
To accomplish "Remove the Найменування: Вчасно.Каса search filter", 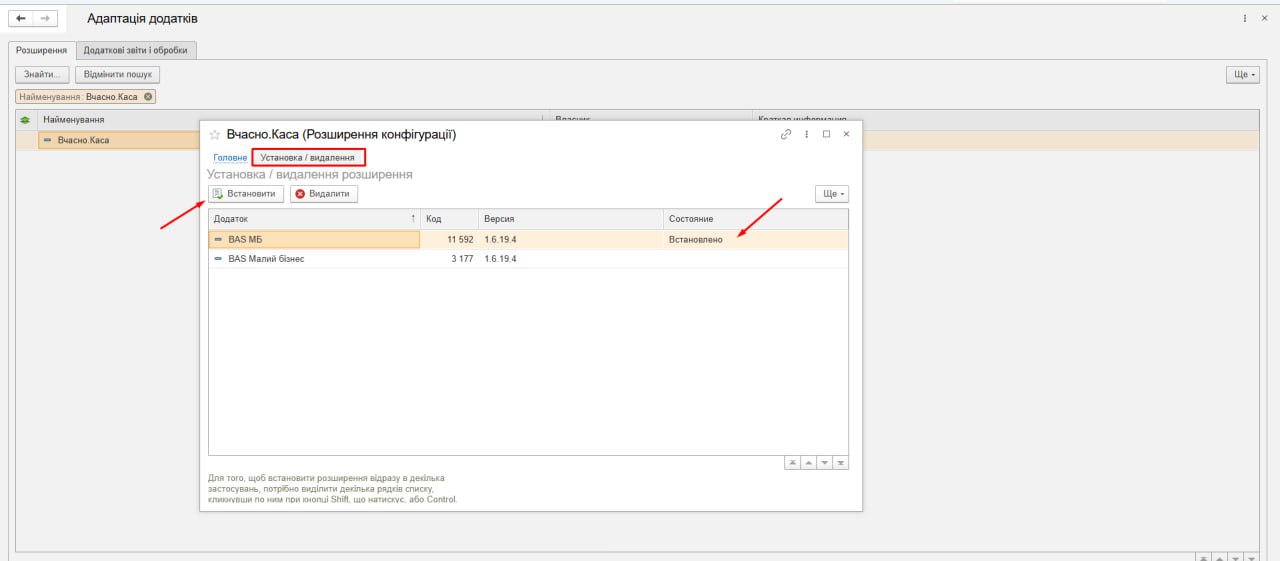I will (x=149, y=97).
